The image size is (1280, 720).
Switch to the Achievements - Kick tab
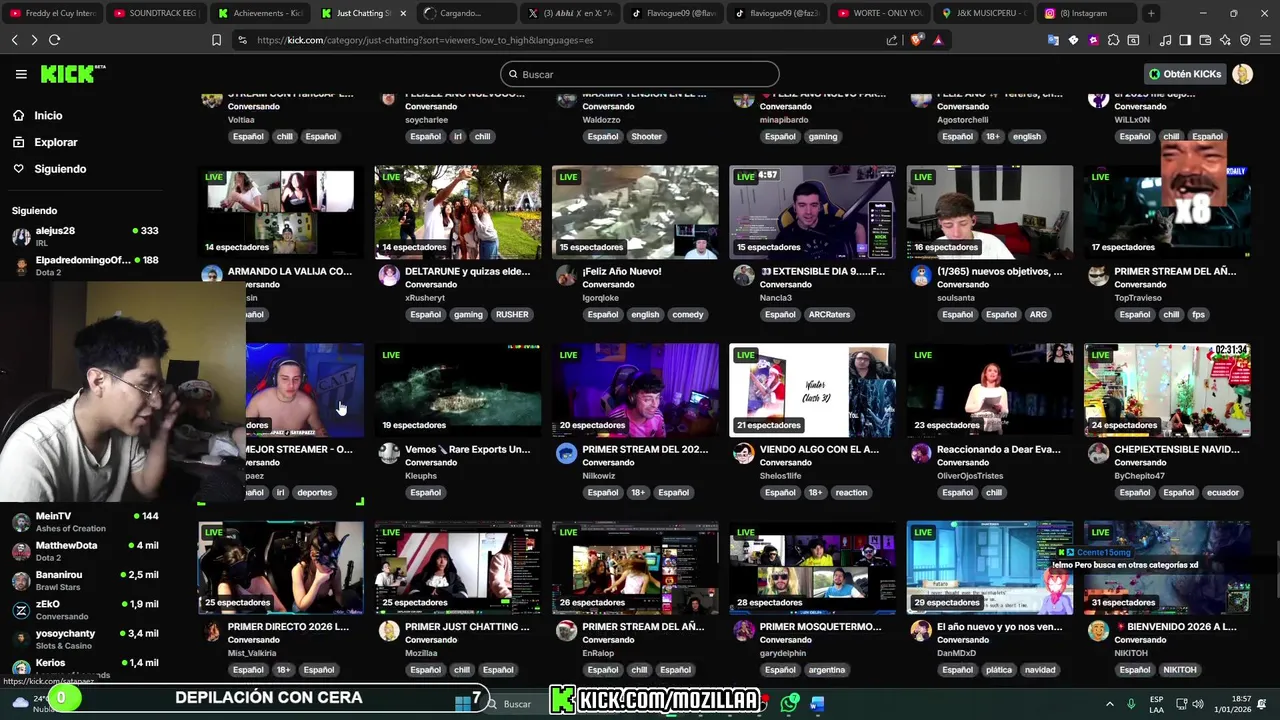coord(259,13)
